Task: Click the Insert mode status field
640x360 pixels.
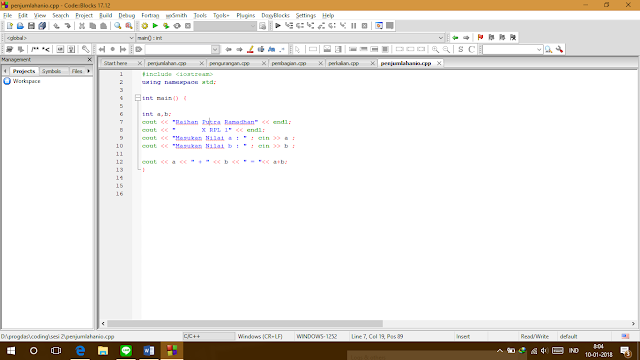Action: [463, 336]
